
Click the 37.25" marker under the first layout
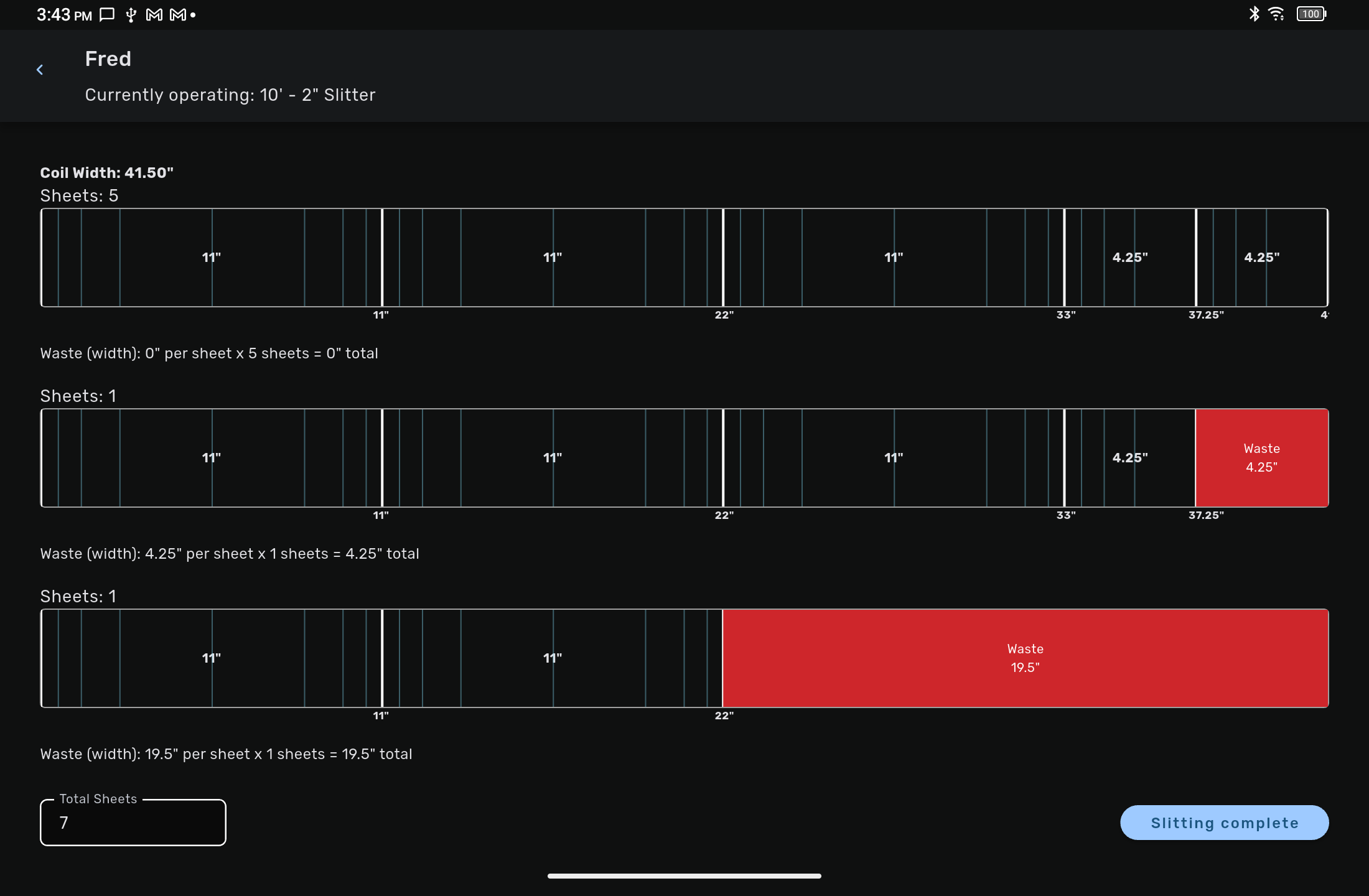pos(1205,315)
